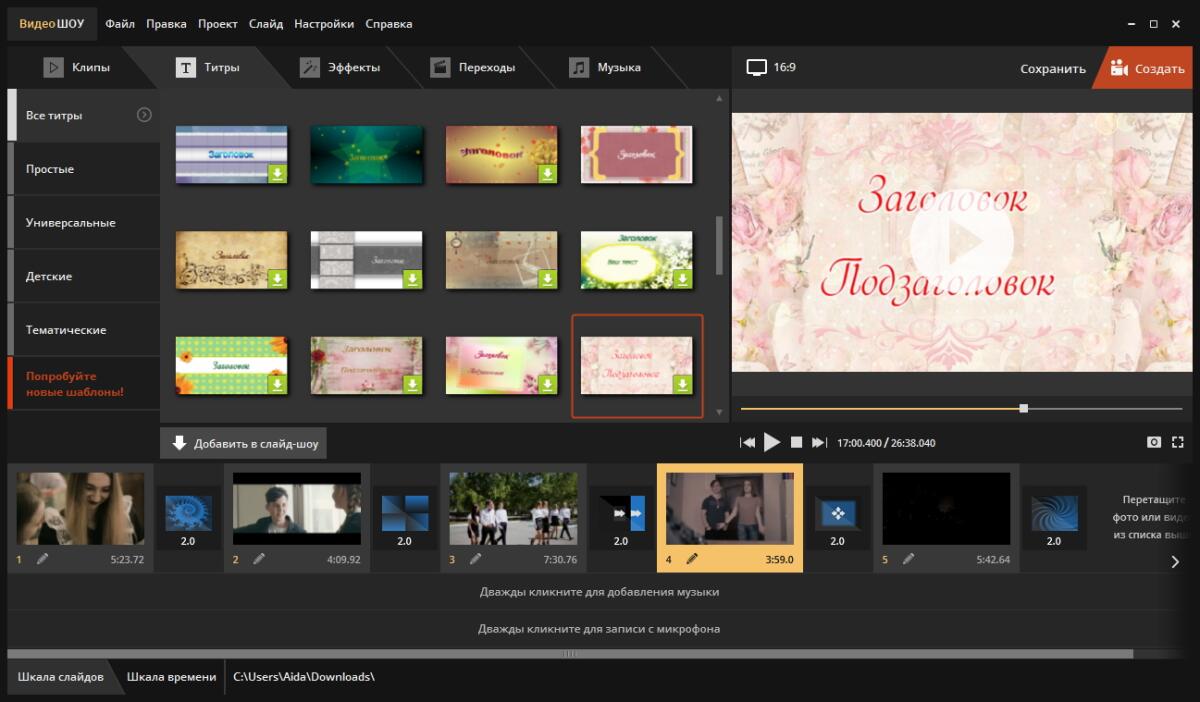Expand the "Все титры" category arrow
1200x702 pixels.
click(144, 115)
